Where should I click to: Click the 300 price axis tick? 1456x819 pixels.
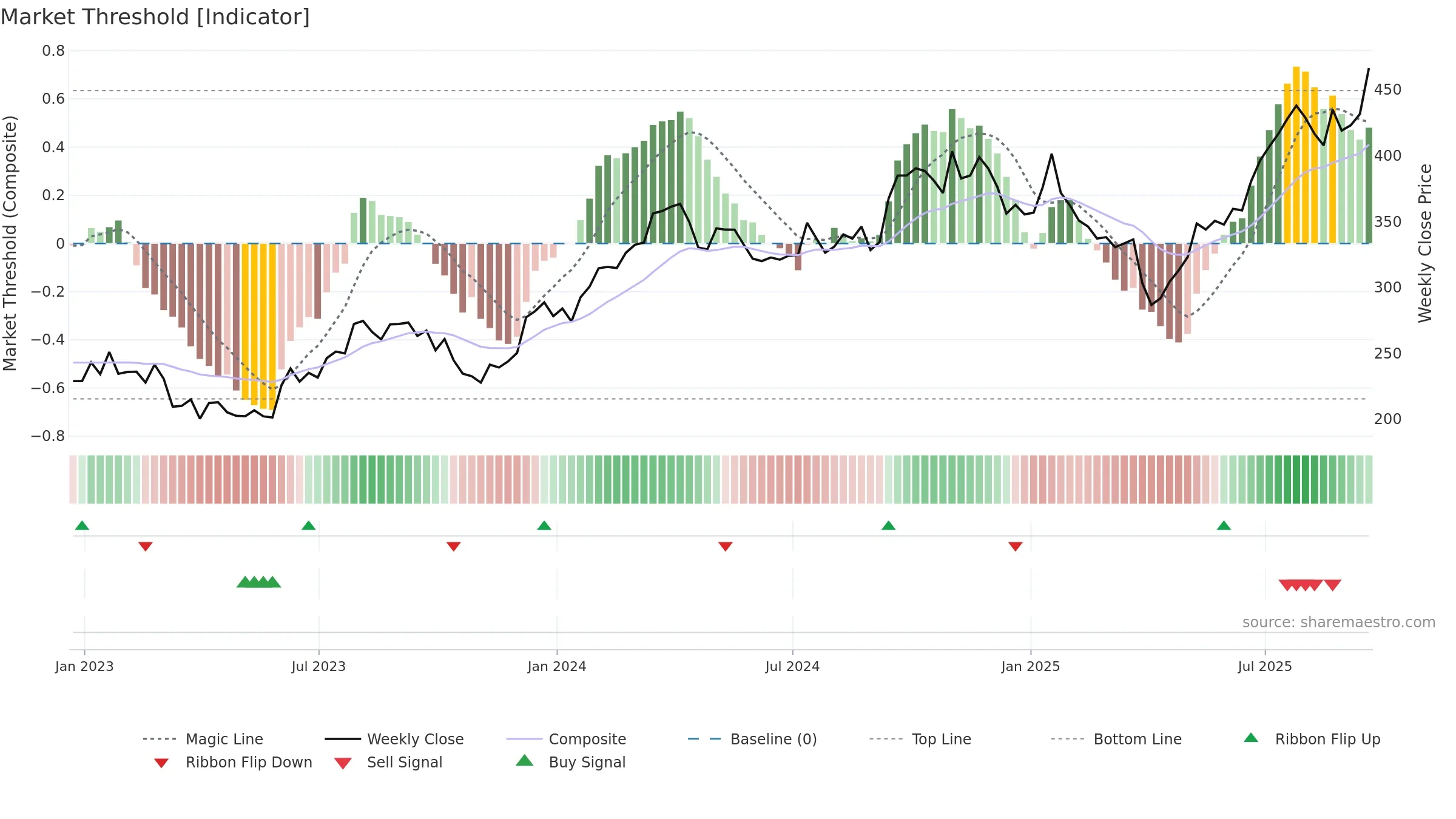click(1388, 288)
